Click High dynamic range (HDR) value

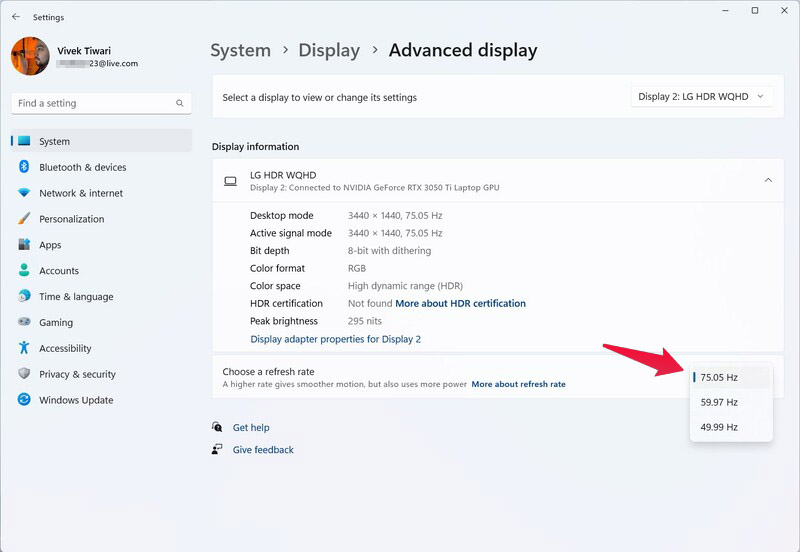tap(405, 286)
